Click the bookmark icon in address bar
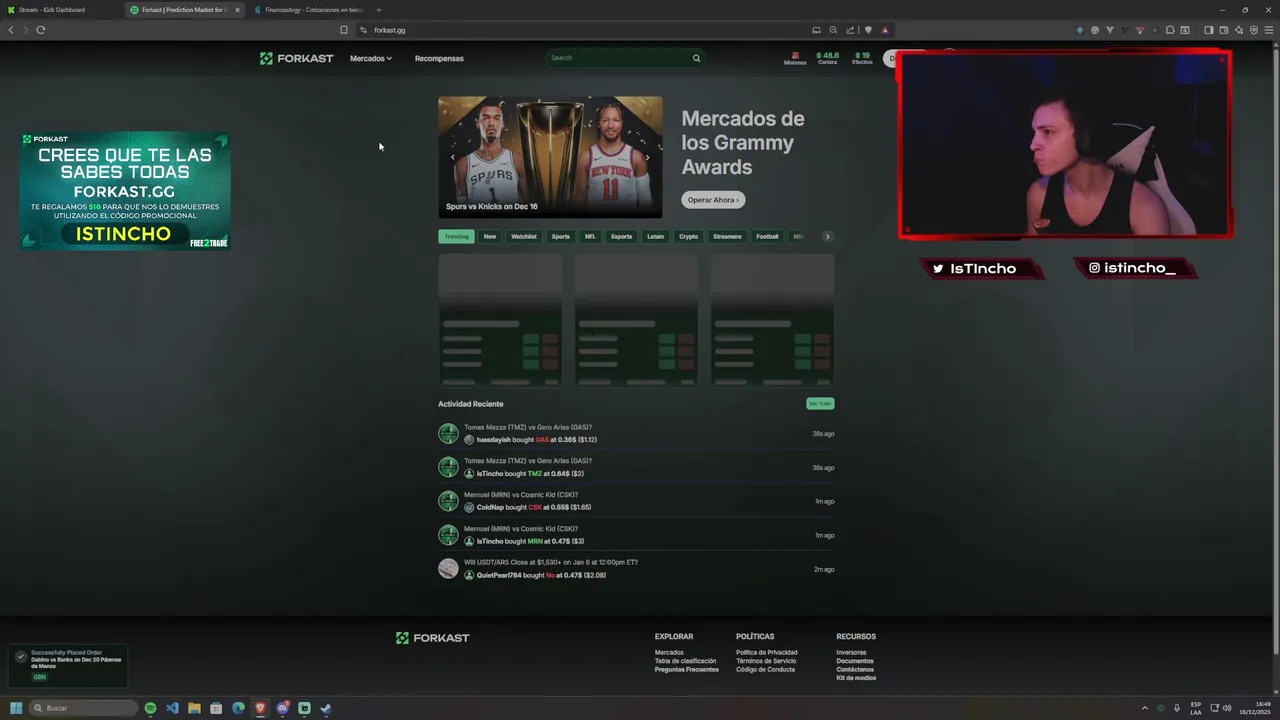 (344, 30)
